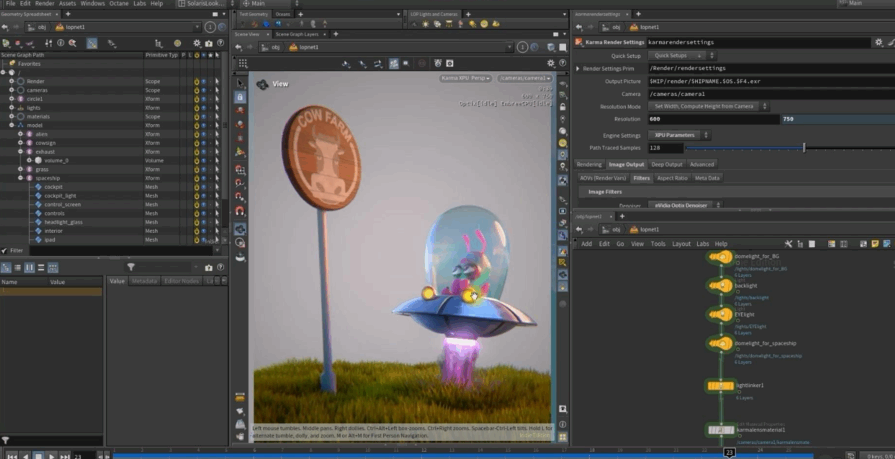
Task: Click the View tool icon in viewport
Action: pyautogui.click(x=263, y=84)
